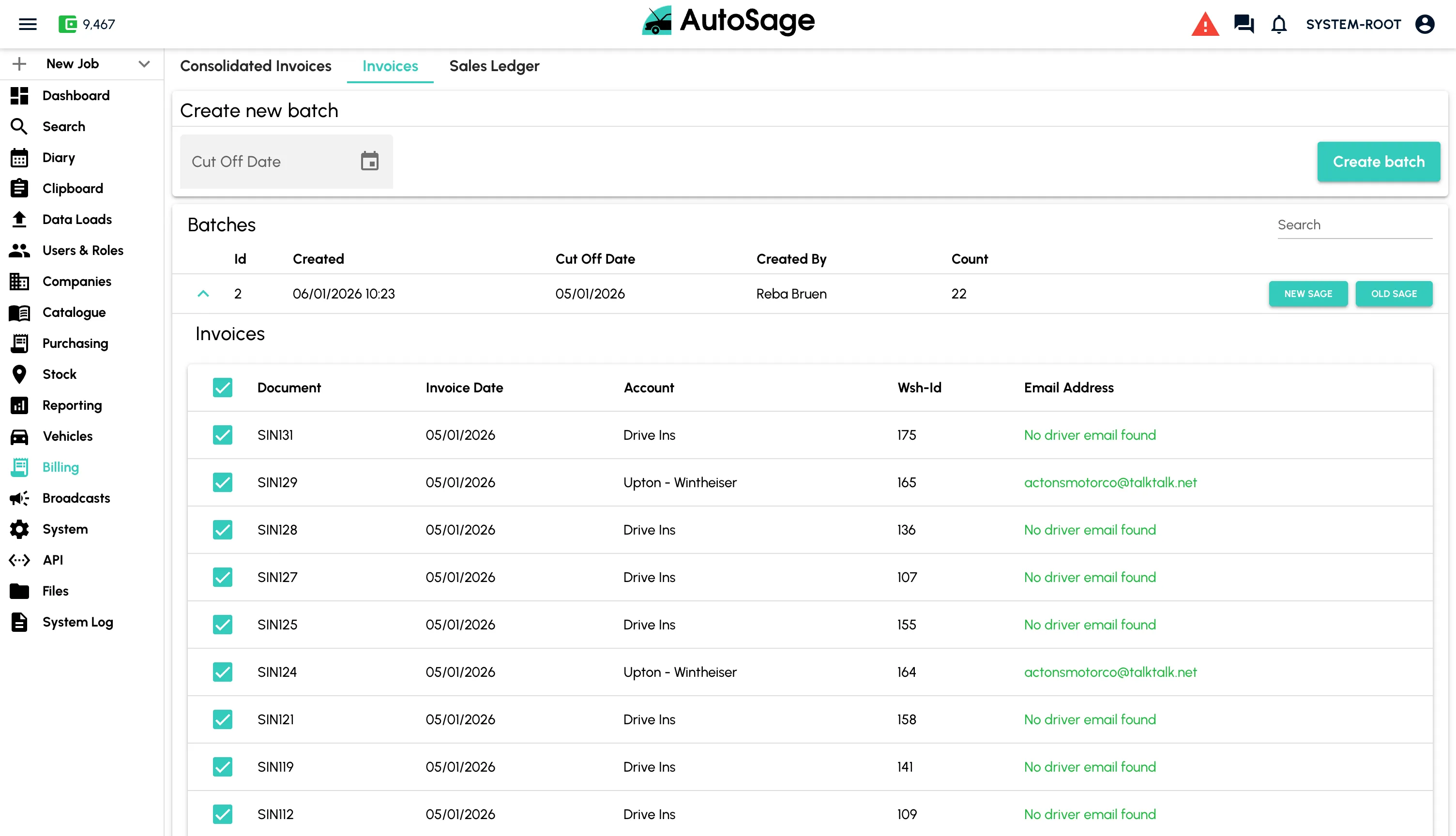Switch to Consolidated Invoices tab
Screen dimensions: 1456x836
[256, 66]
